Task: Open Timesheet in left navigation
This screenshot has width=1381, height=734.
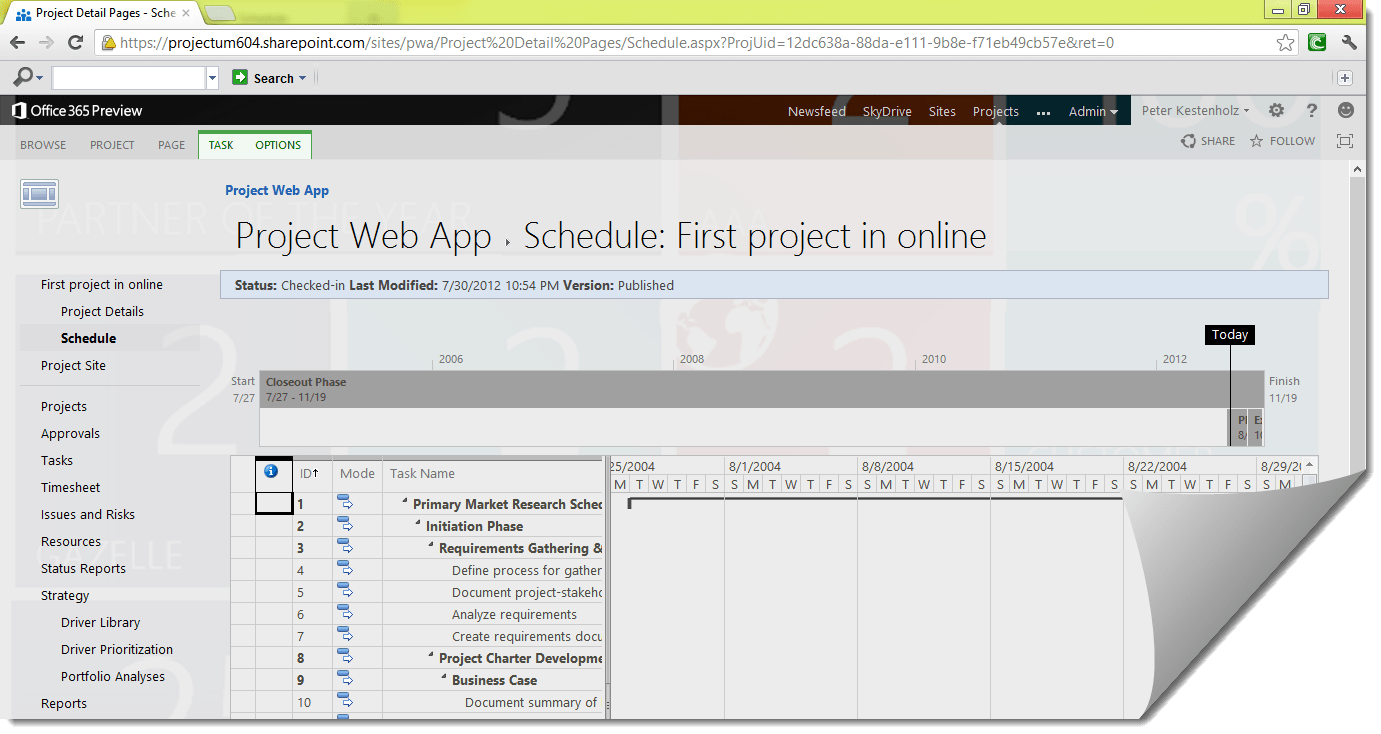Action: point(70,487)
